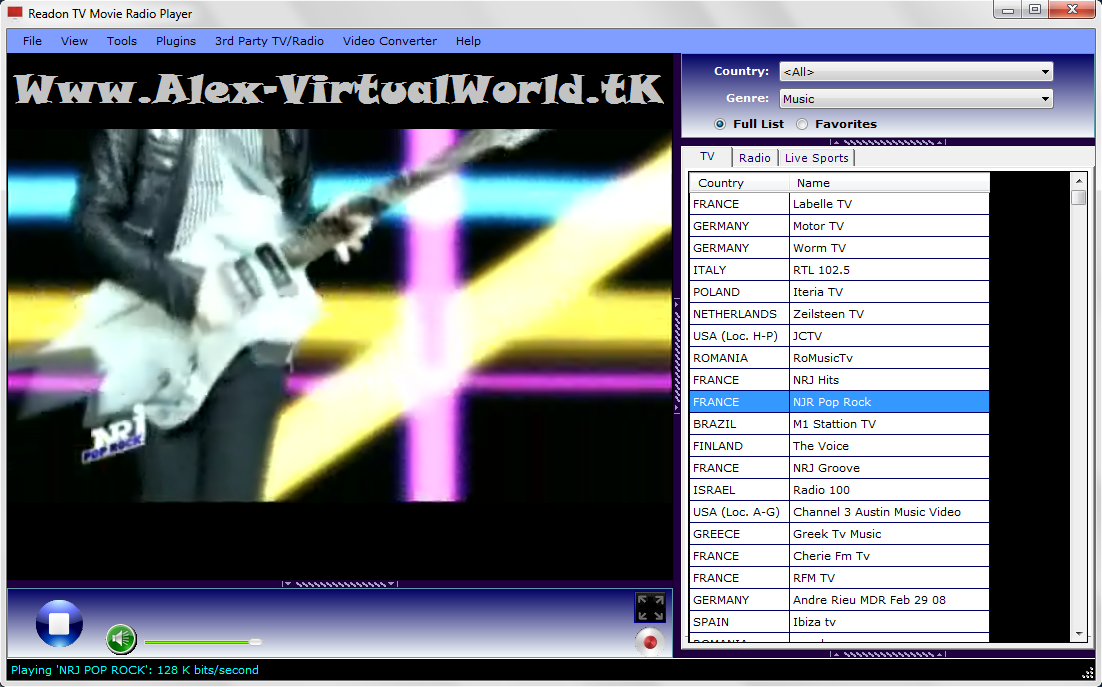
Task: Collapse the control bar via splitter below video
Action: coord(339,584)
